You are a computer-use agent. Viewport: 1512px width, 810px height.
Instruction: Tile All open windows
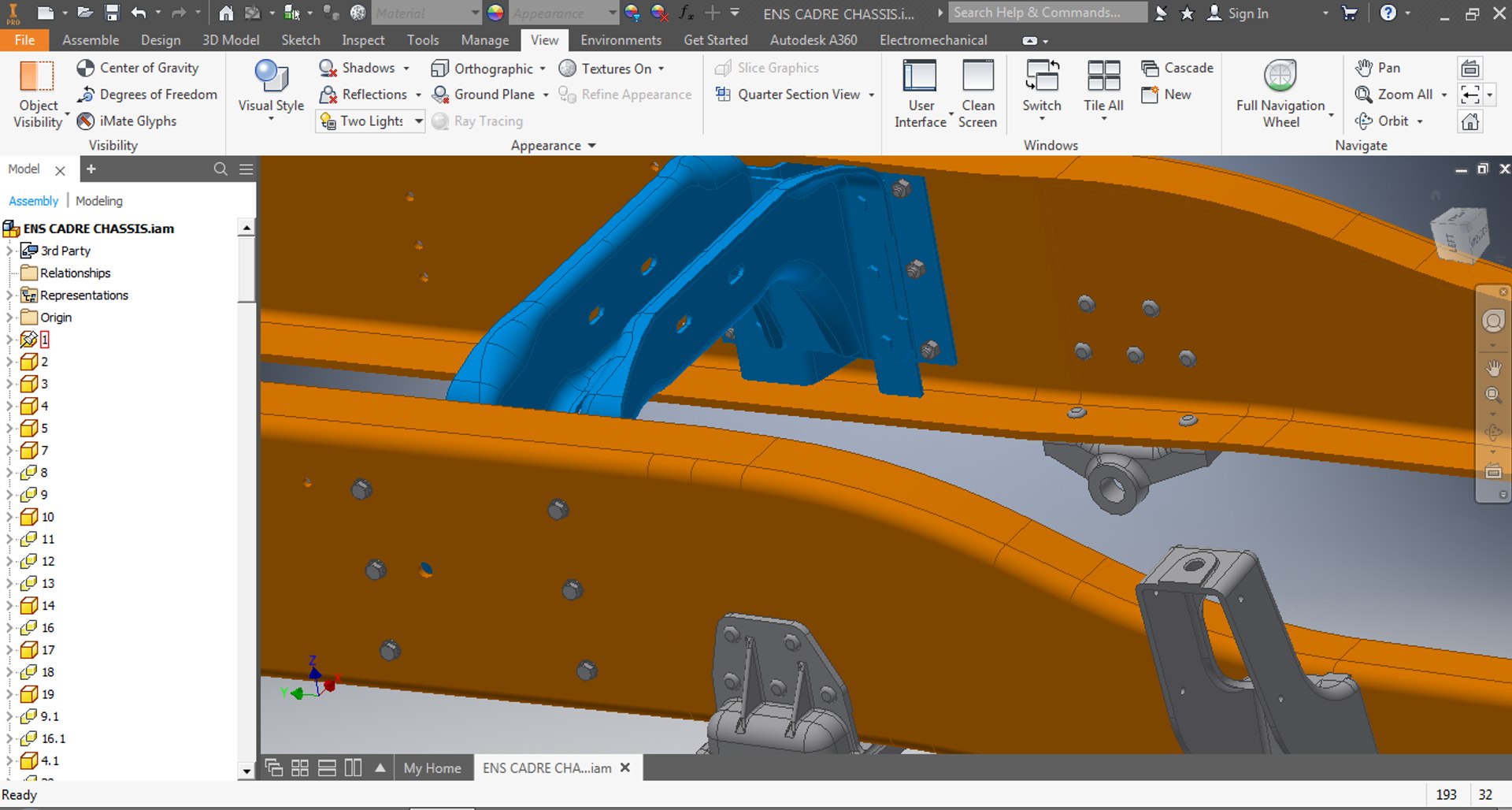click(1103, 91)
